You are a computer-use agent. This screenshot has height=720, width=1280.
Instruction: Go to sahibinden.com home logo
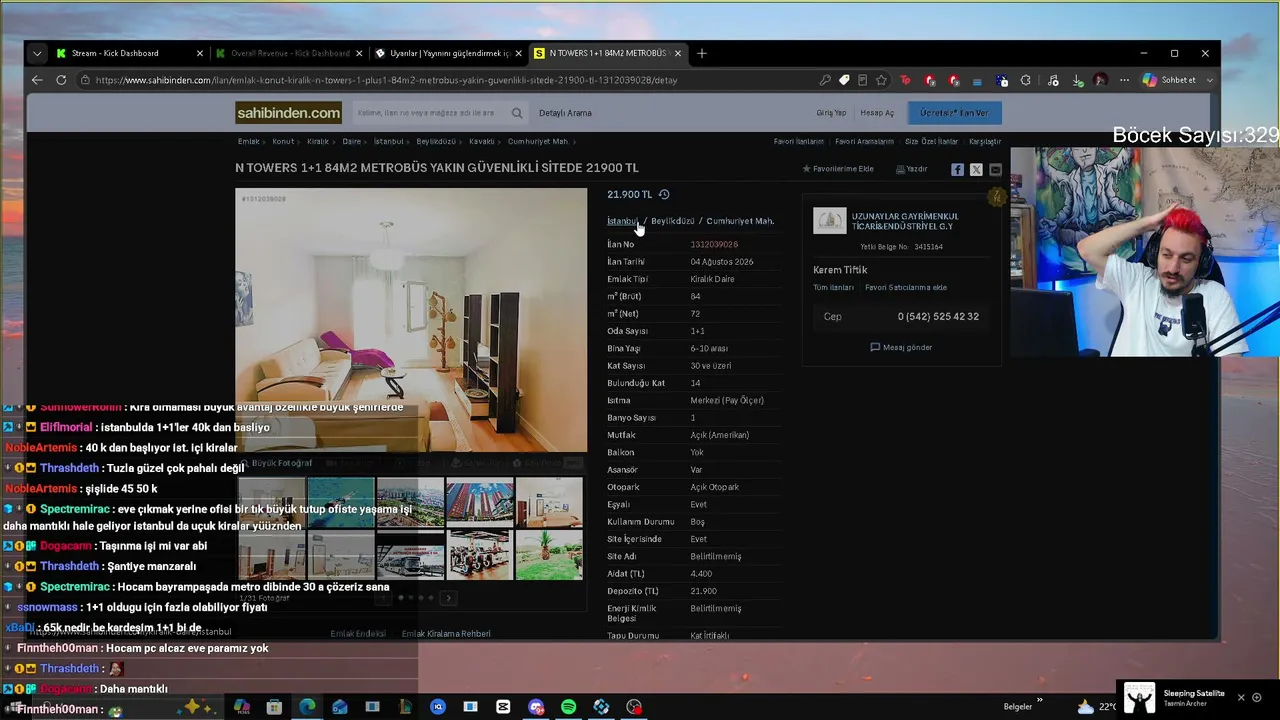288,113
